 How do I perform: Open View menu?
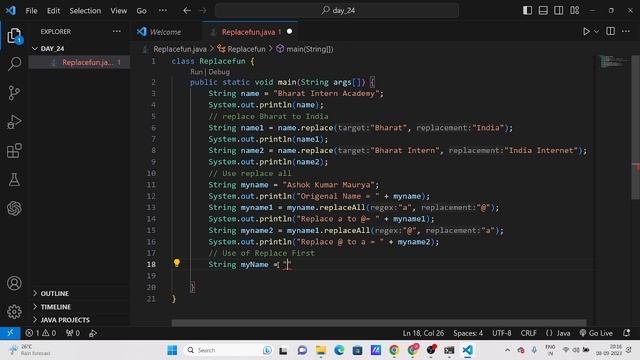(x=118, y=11)
